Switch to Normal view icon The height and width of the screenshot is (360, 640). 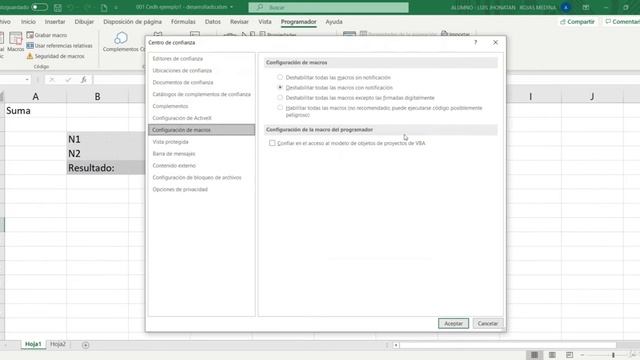[x=534, y=355]
